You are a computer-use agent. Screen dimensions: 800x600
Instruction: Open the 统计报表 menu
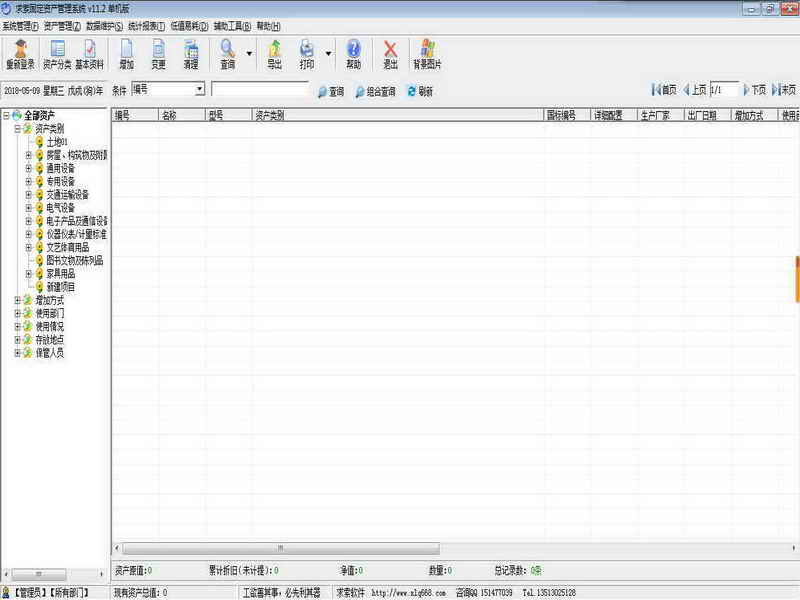[x=146, y=26]
